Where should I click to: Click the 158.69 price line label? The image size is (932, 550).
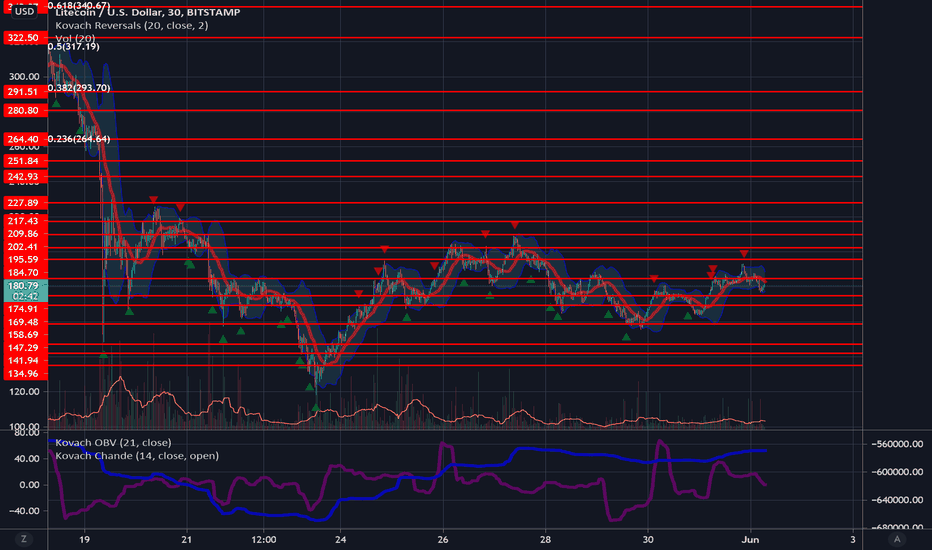point(25,335)
